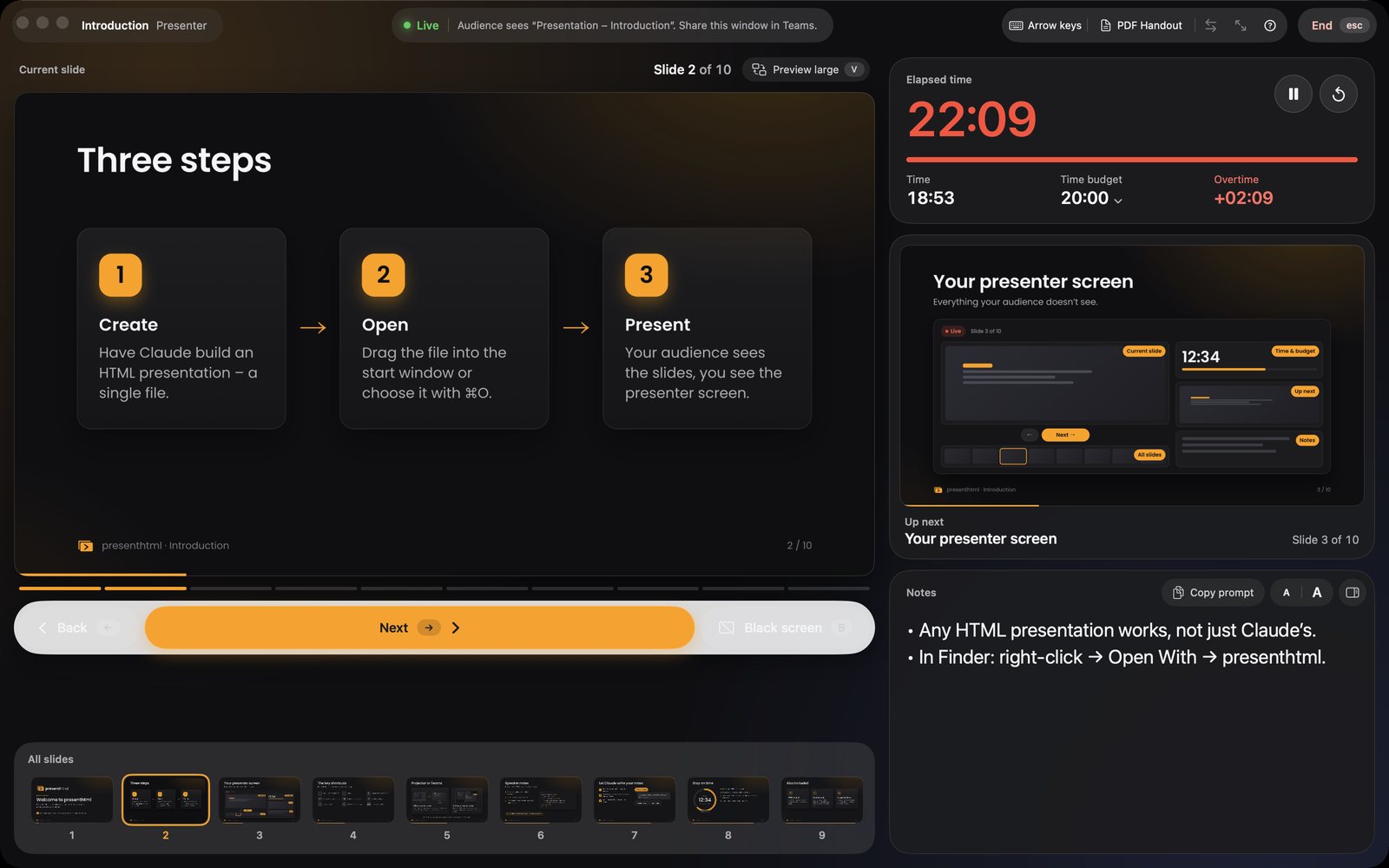Go to the Next slide
Viewport: 1389px width, 868px height.
[x=419, y=628]
